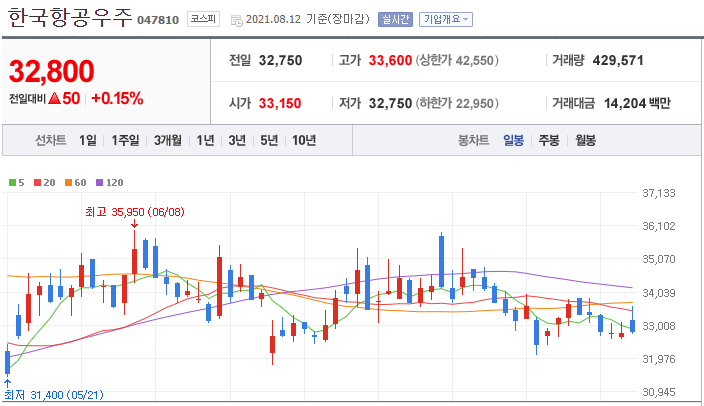Click the 코스피 market badge
The height and width of the screenshot is (406, 704).
point(203,19)
